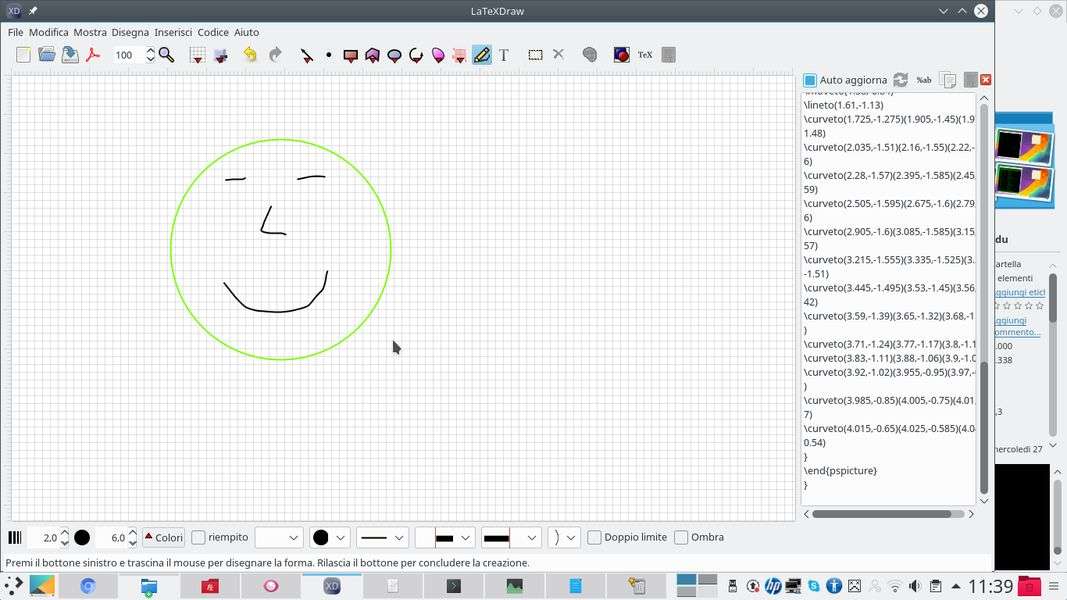Click the black line color swatch

[x=82, y=537]
